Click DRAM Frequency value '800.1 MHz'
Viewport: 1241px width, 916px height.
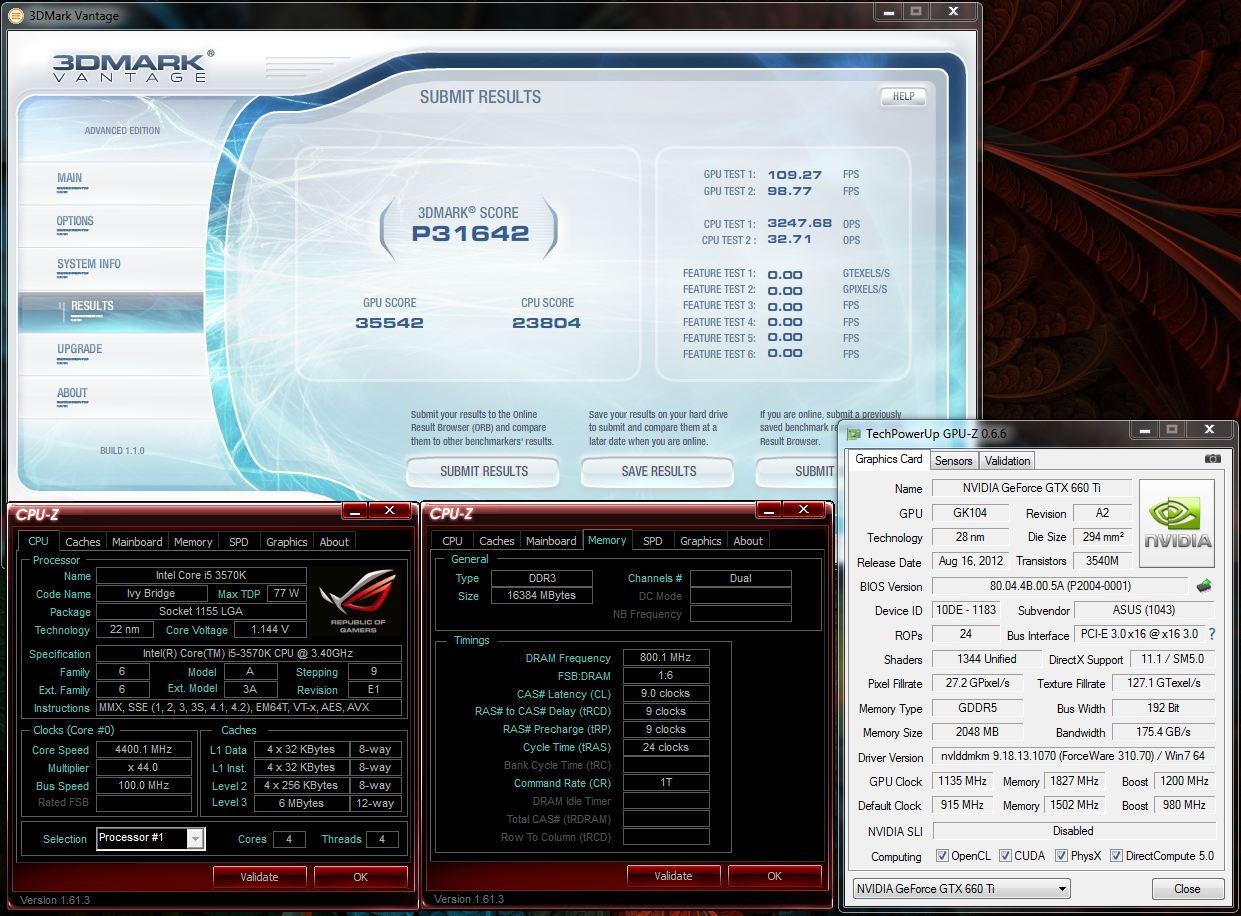pyautogui.click(x=666, y=658)
